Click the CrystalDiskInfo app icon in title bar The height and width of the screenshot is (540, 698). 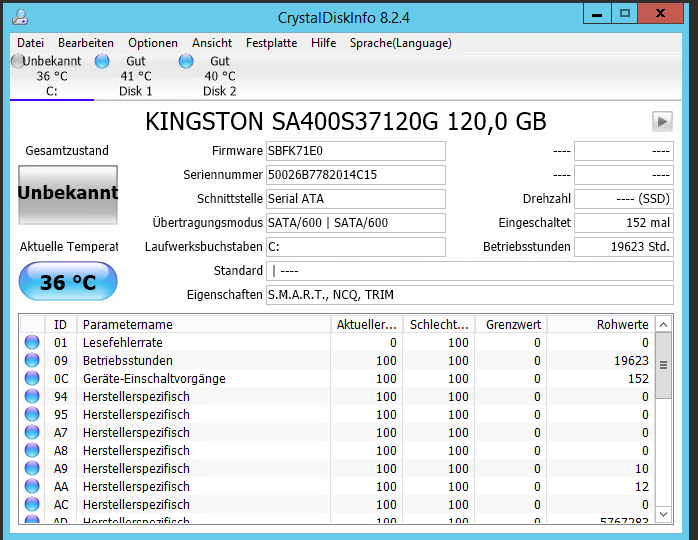pos(20,17)
